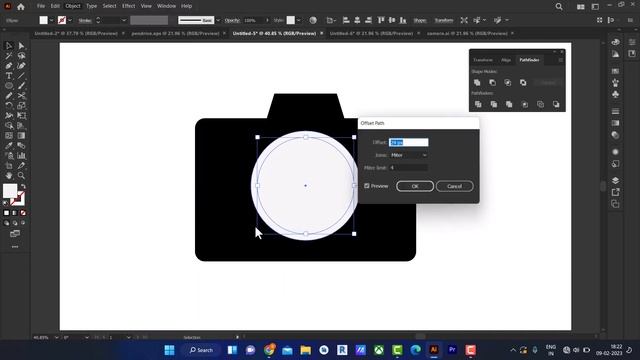Click Vertical Align Top in control bar
Image resolution: width=640 pixels, height=360 pixels.
pyautogui.click(x=381, y=20)
